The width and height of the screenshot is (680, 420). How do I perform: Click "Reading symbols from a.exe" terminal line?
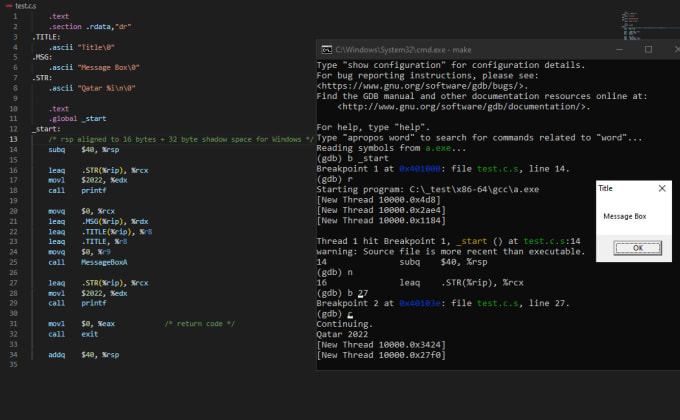pyautogui.click(x=392, y=148)
